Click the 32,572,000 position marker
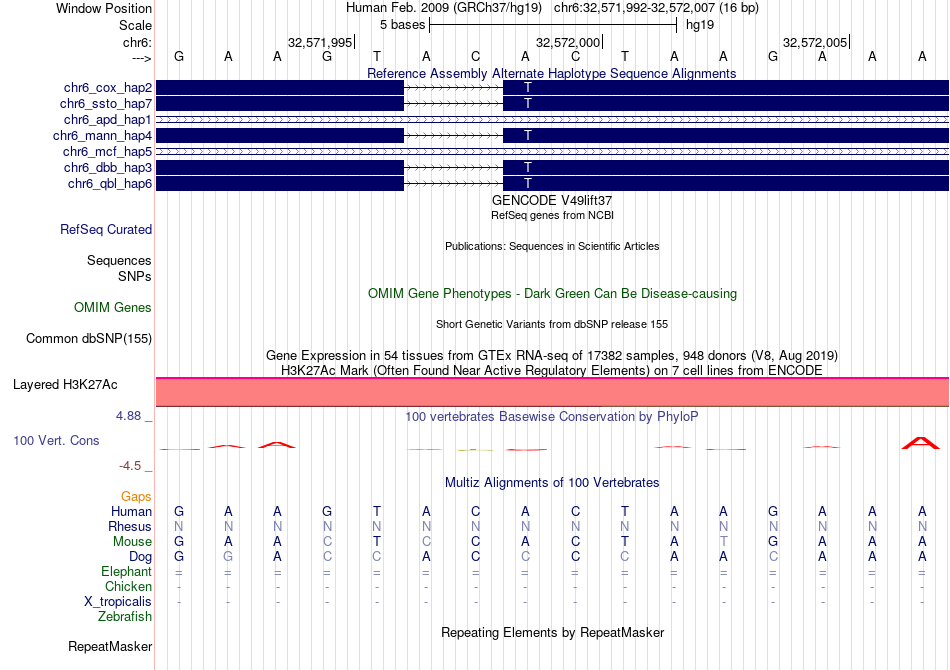Viewport: 950px width, 670px height. [x=568, y=42]
